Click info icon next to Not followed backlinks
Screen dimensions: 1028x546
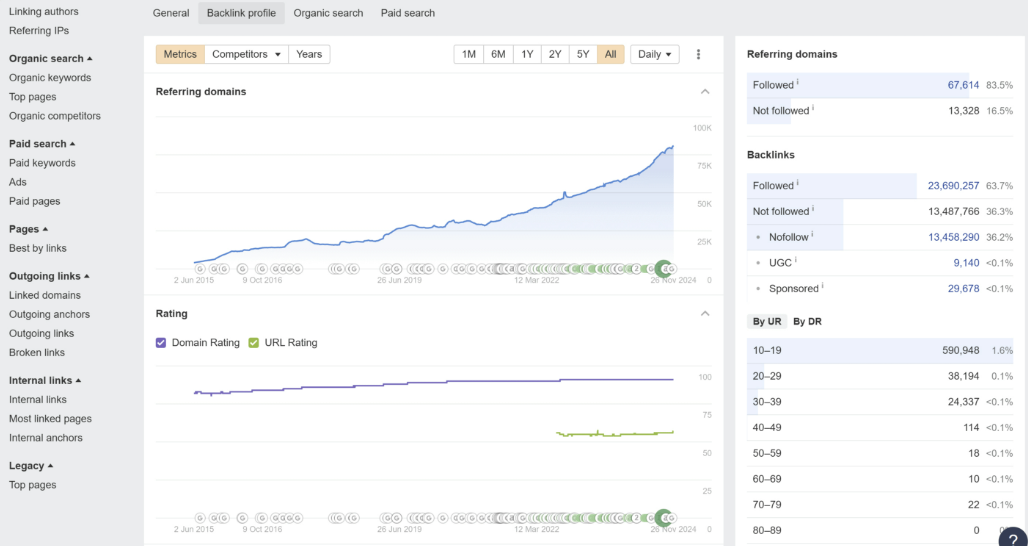point(814,210)
